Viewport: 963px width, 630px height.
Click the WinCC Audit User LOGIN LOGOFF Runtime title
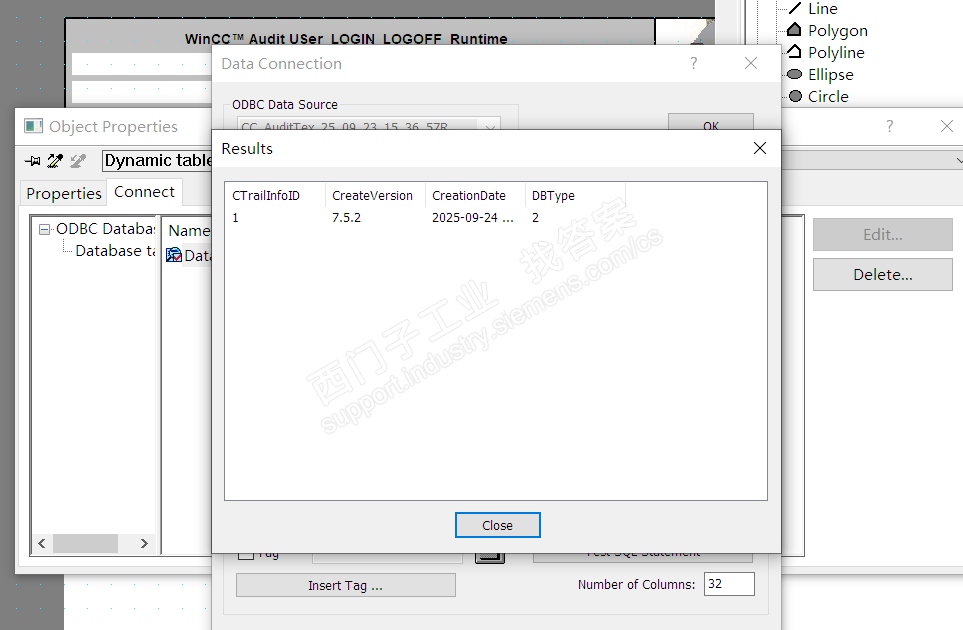(x=346, y=39)
